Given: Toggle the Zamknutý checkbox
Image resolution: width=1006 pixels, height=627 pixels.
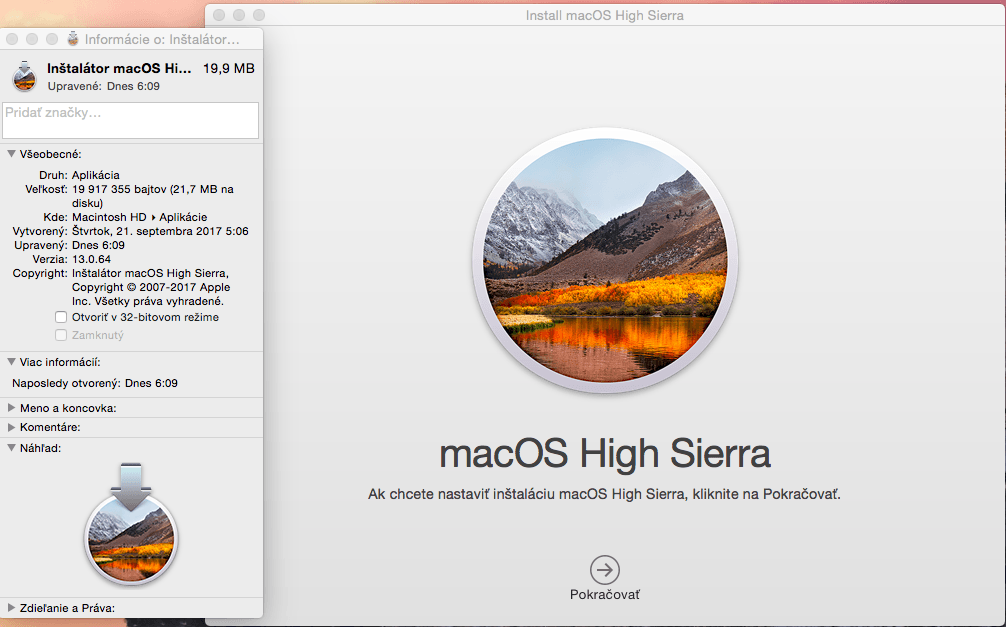Looking at the screenshot, I should (61, 335).
